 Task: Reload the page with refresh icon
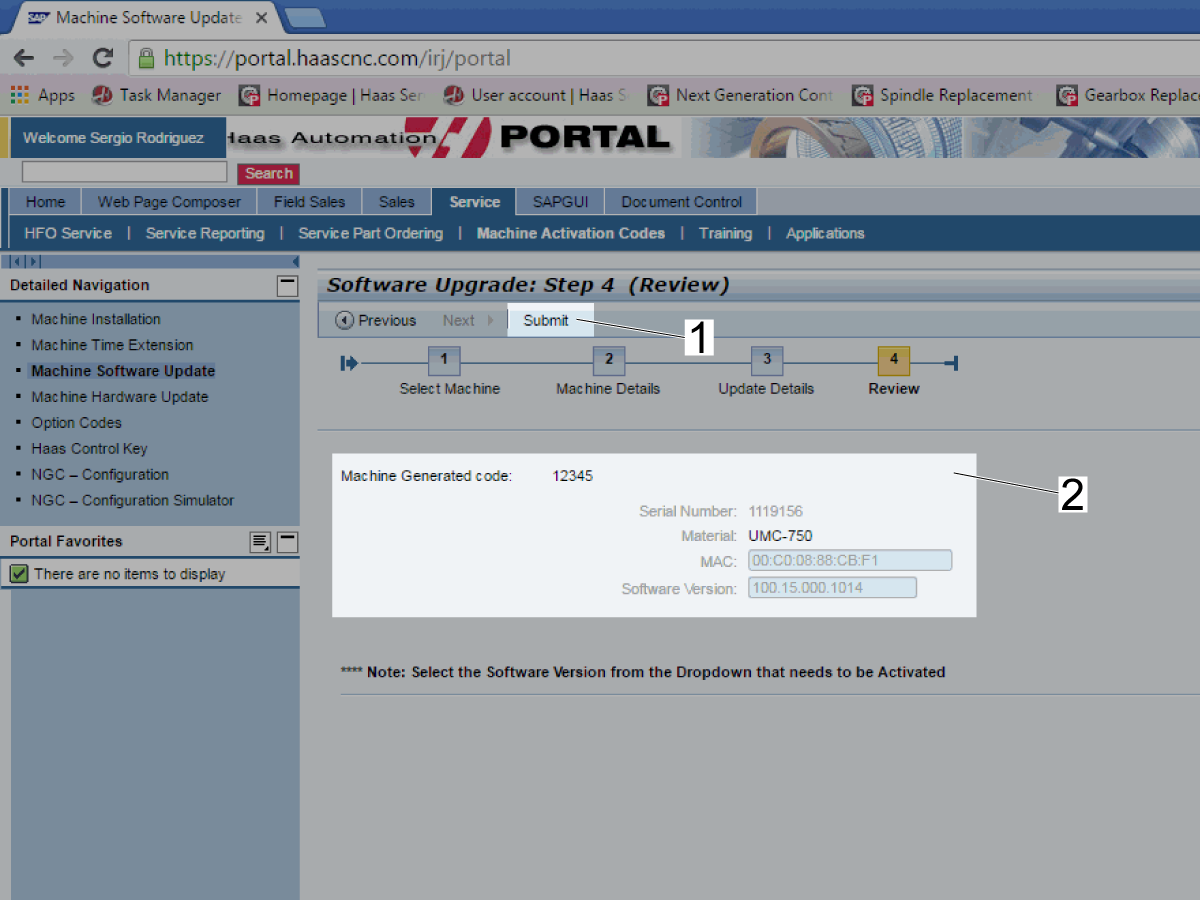coord(102,57)
